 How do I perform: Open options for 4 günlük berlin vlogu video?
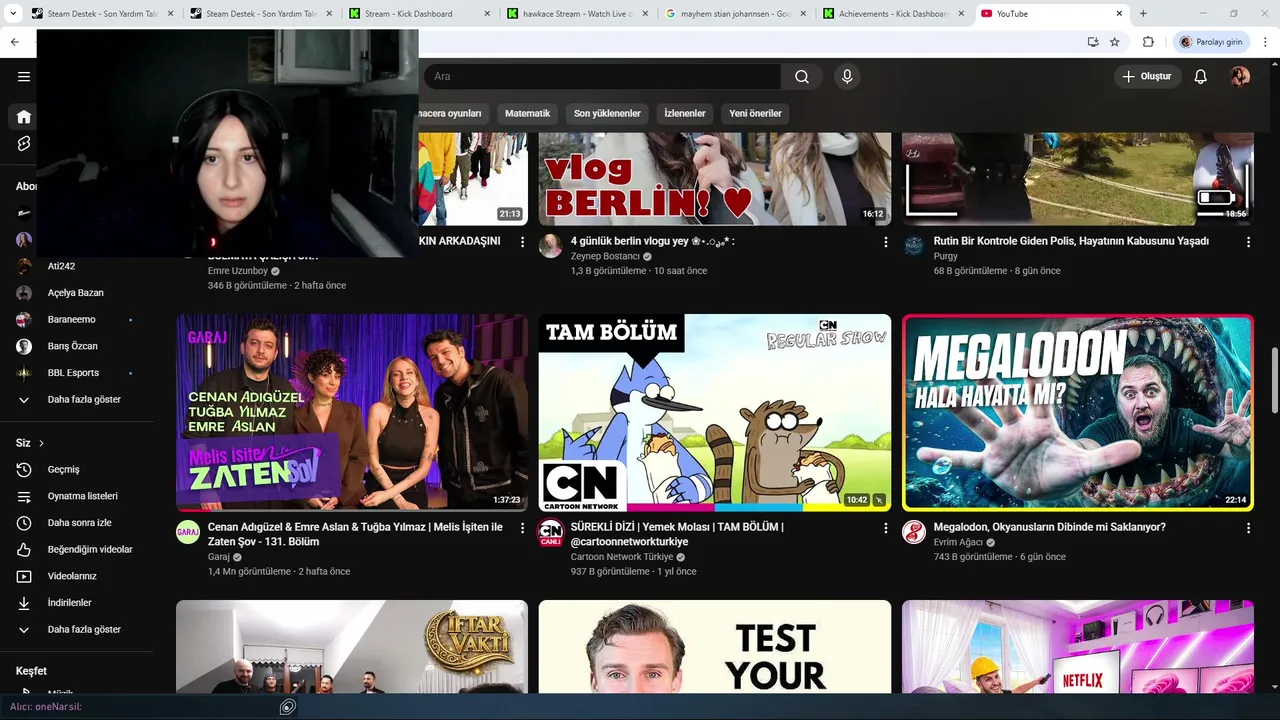tap(885, 242)
